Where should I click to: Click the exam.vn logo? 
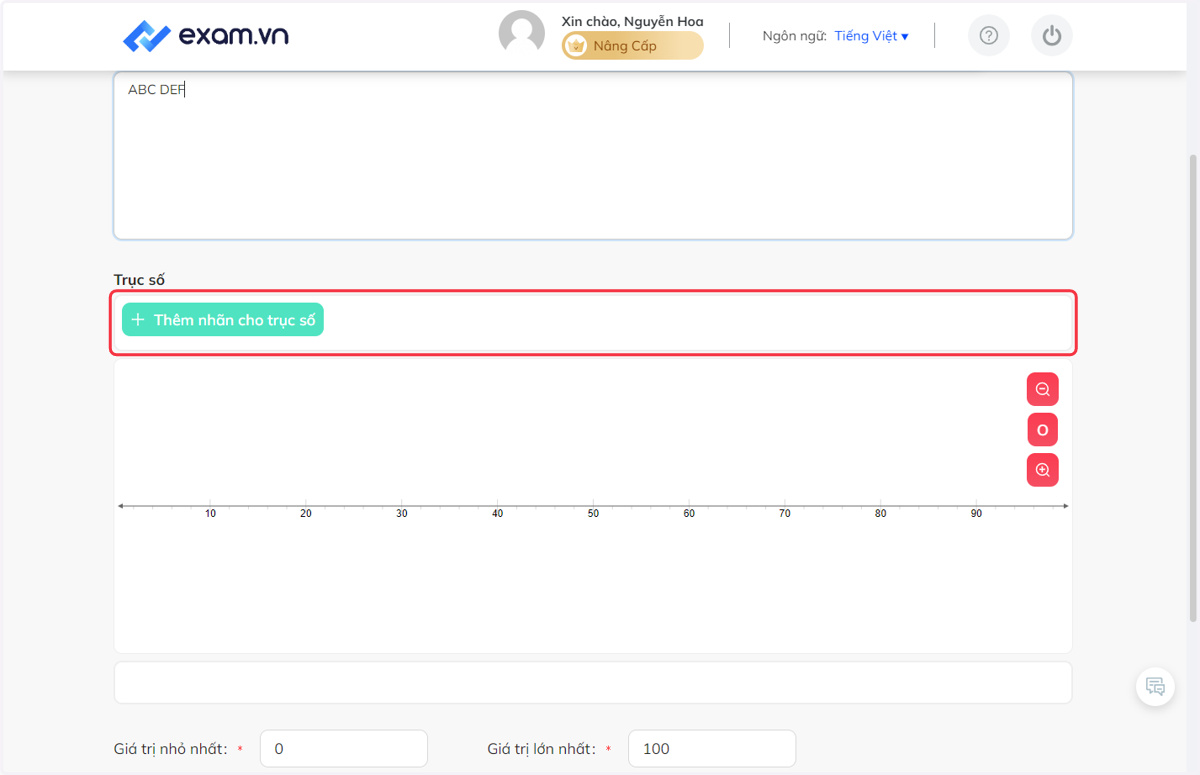pyautogui.click(x=206, y=36)
